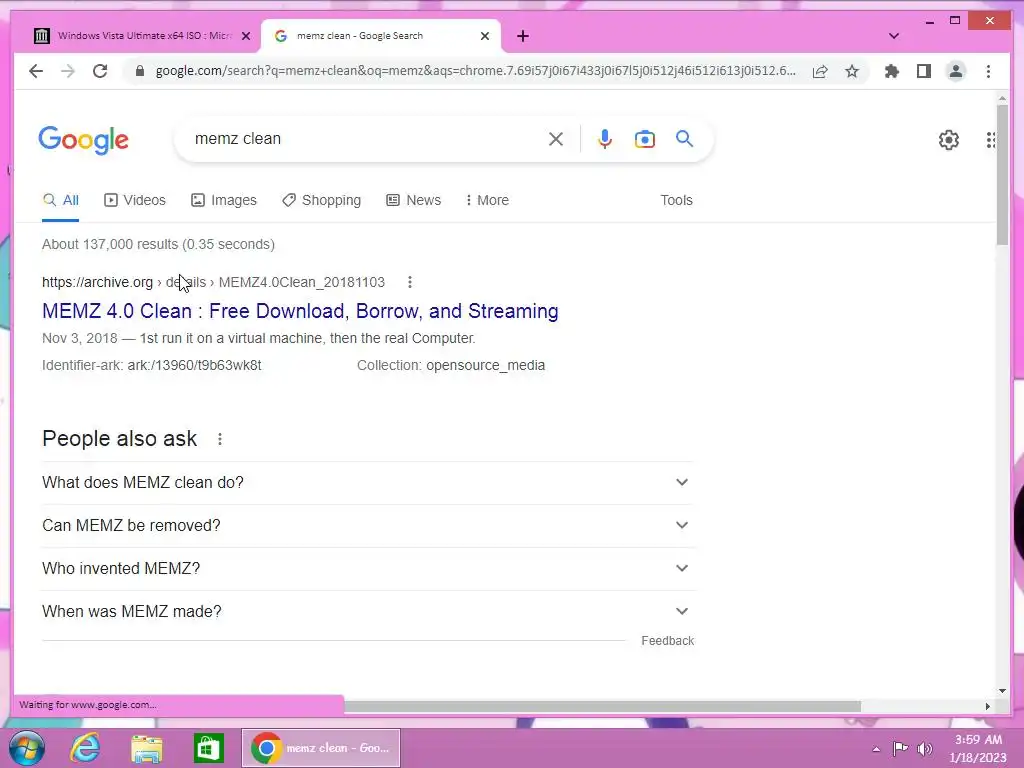The height and width of the screenshot is (768, 1024).
Task: Open People also ask options dots
Action: coord(220,440)
